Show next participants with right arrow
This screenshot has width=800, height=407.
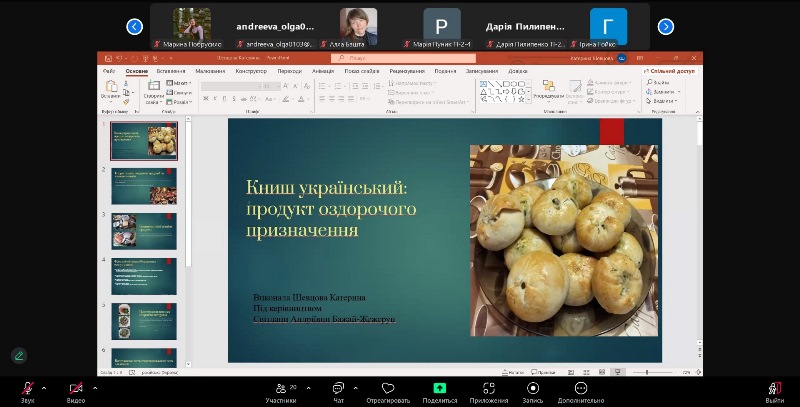point(665,27)
